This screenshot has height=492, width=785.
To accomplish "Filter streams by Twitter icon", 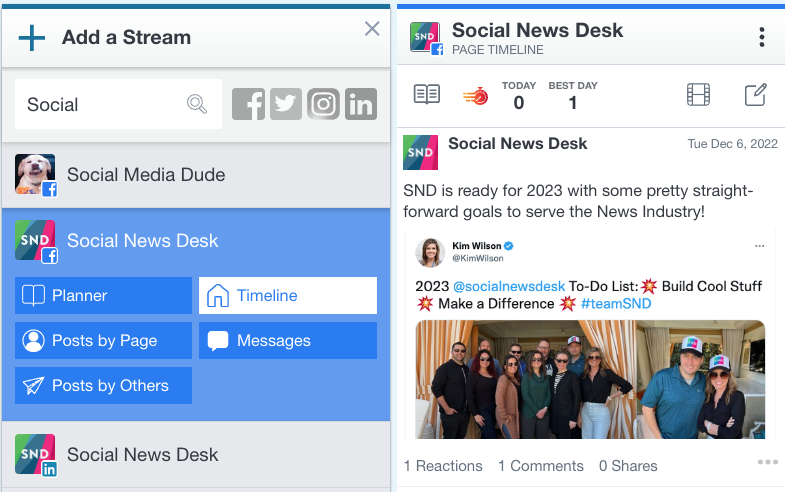I will (x=286, y=104).
